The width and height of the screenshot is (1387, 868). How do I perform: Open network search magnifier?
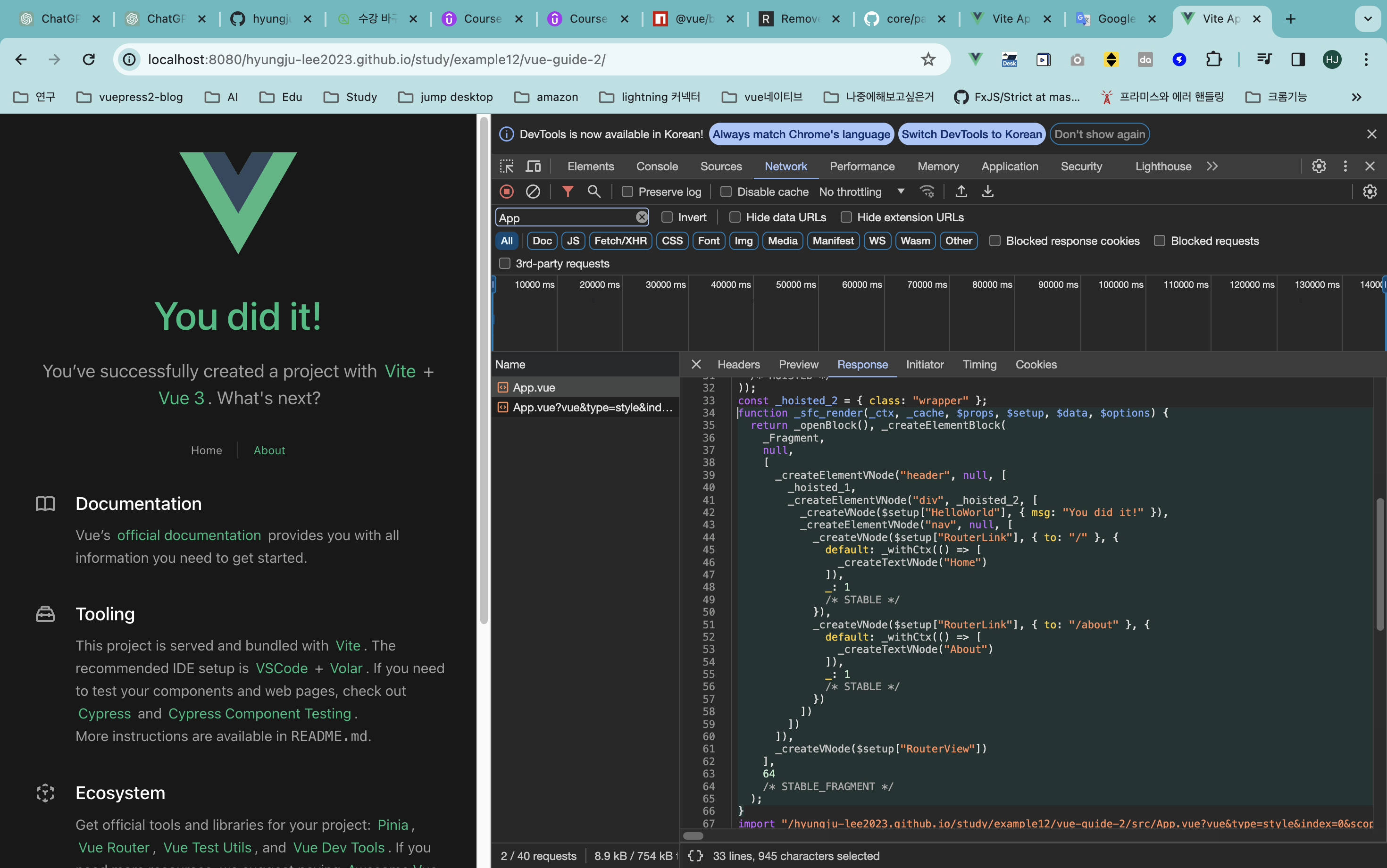[594, 192]
